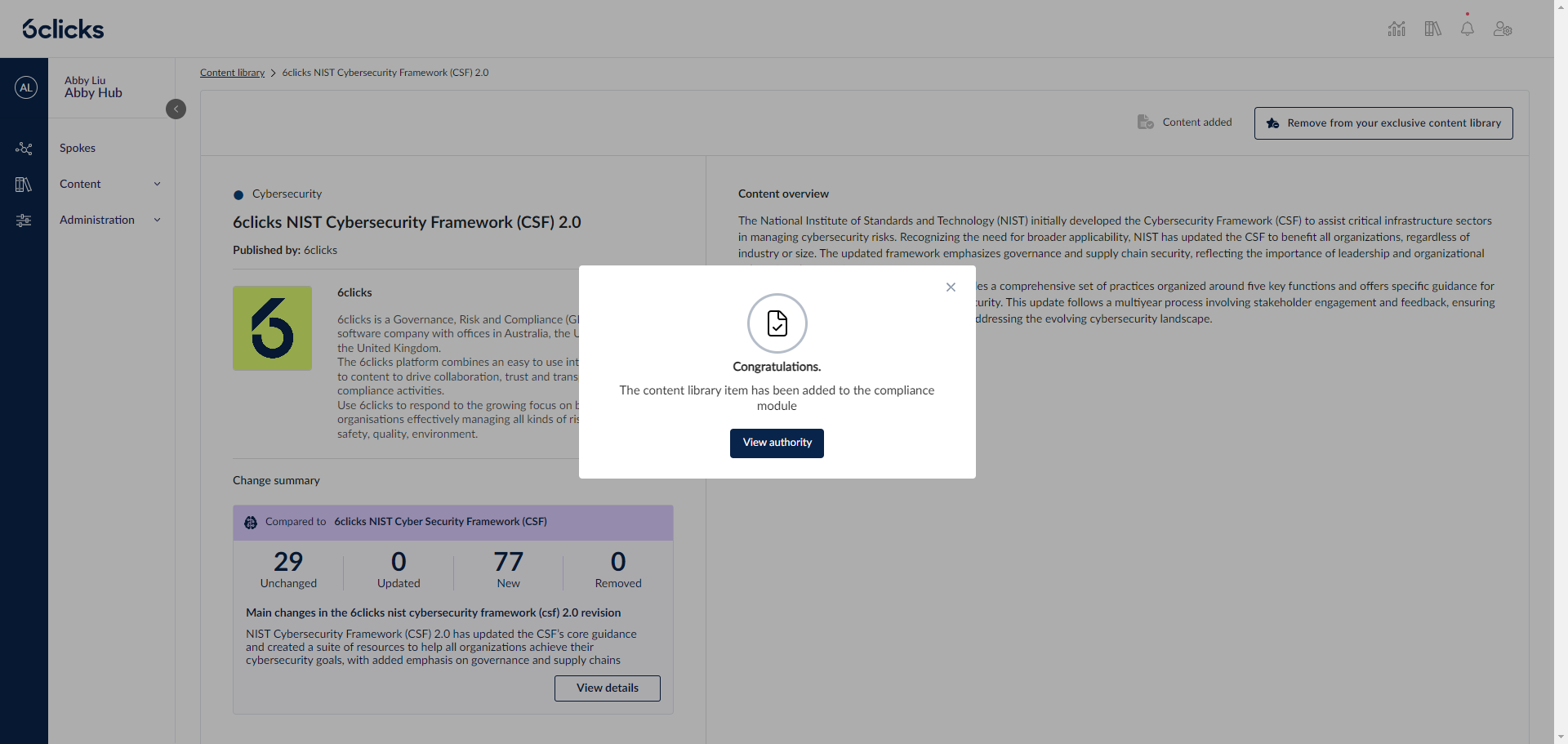This screenshot has width=1568, height=744.
Task: Click the Congratulations heading
Action: (777, 368)
